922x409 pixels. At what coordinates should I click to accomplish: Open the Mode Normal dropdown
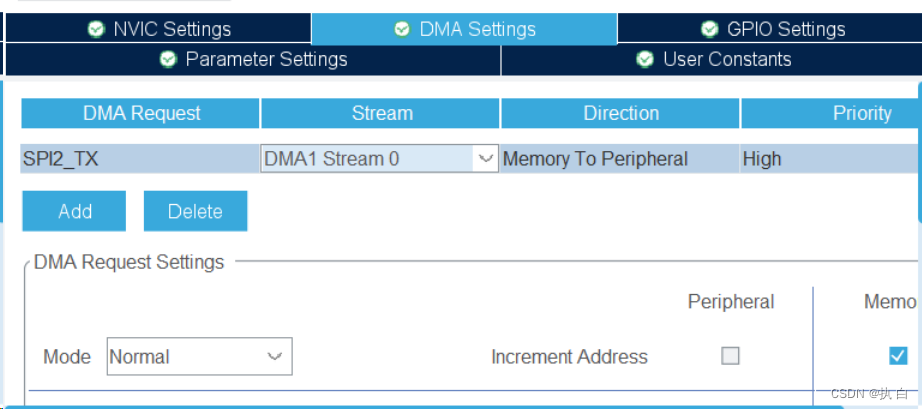pos(199,356)
